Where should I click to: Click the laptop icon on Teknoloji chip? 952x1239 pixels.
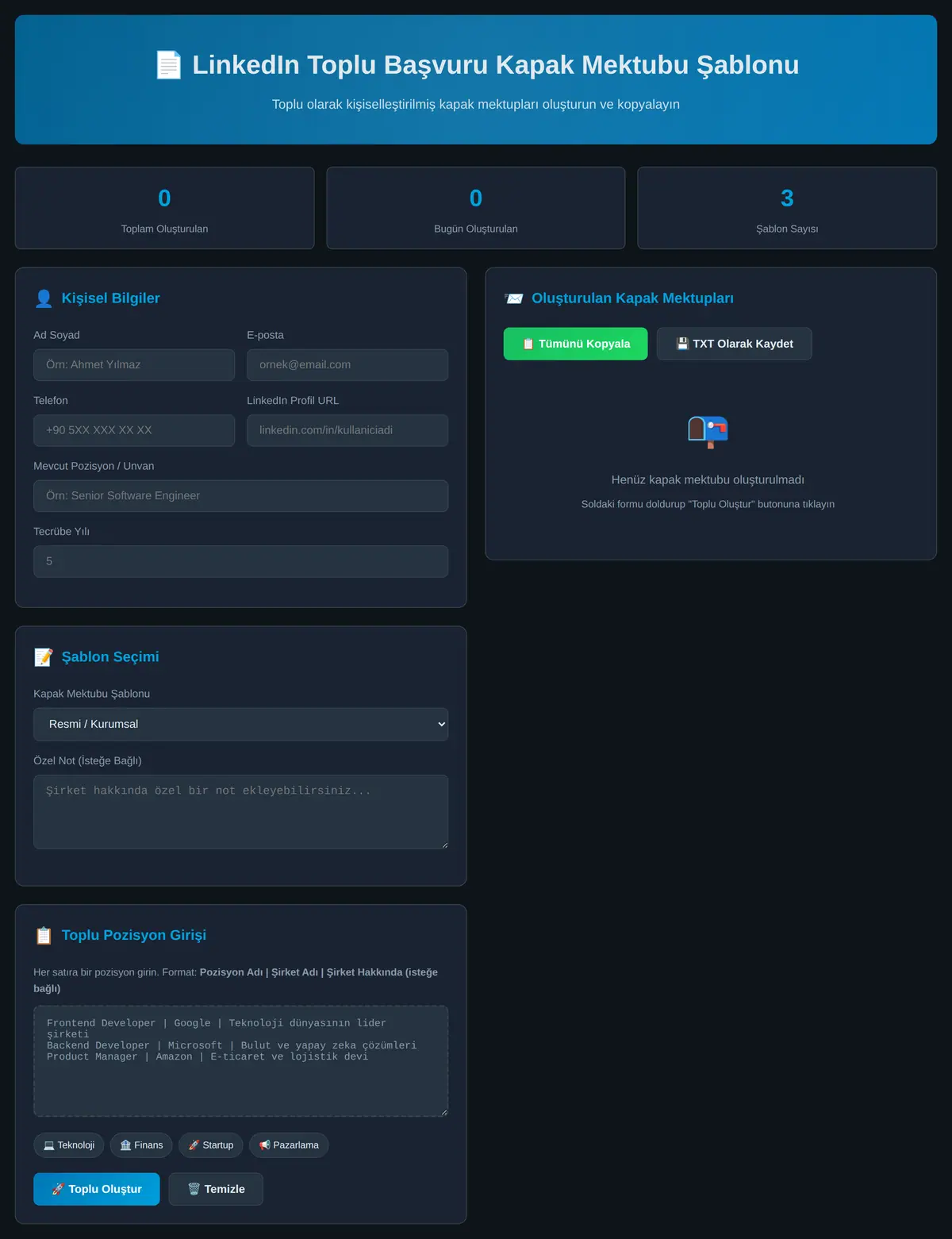tap(49, 1145)
